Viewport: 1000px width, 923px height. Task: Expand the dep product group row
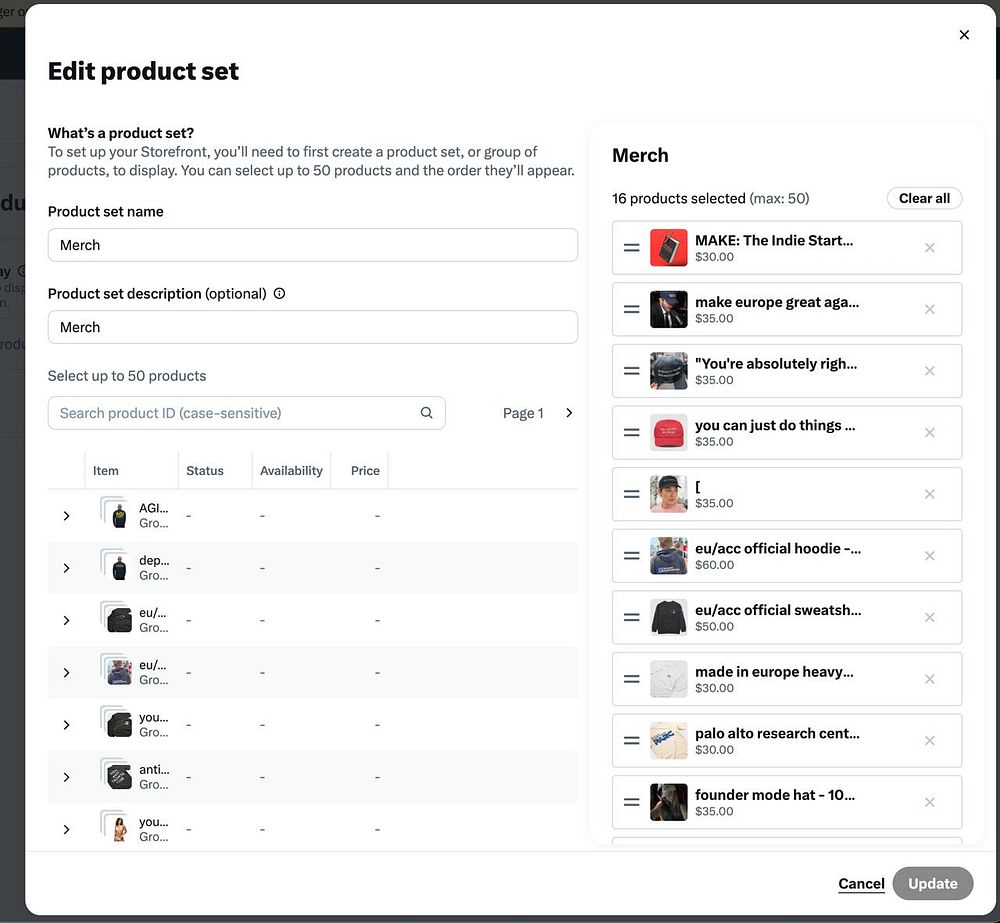(67, 568)
